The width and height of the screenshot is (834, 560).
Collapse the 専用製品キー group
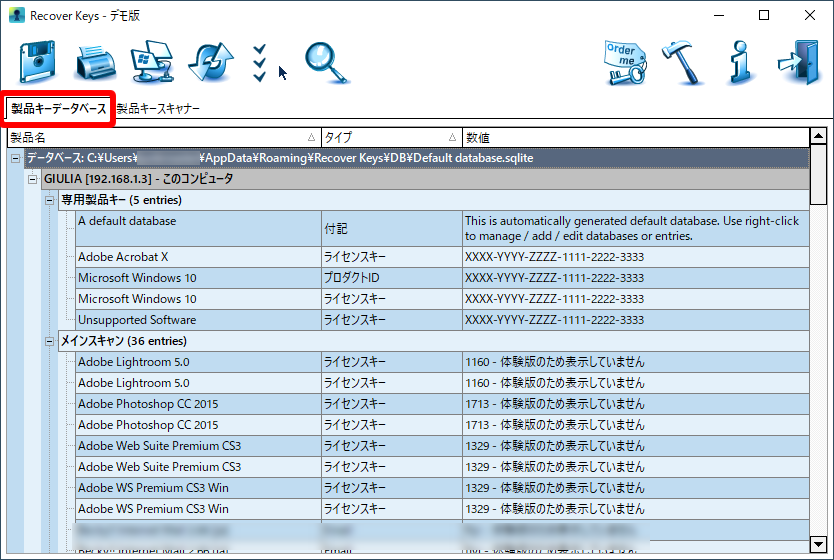tap(50, 200)
